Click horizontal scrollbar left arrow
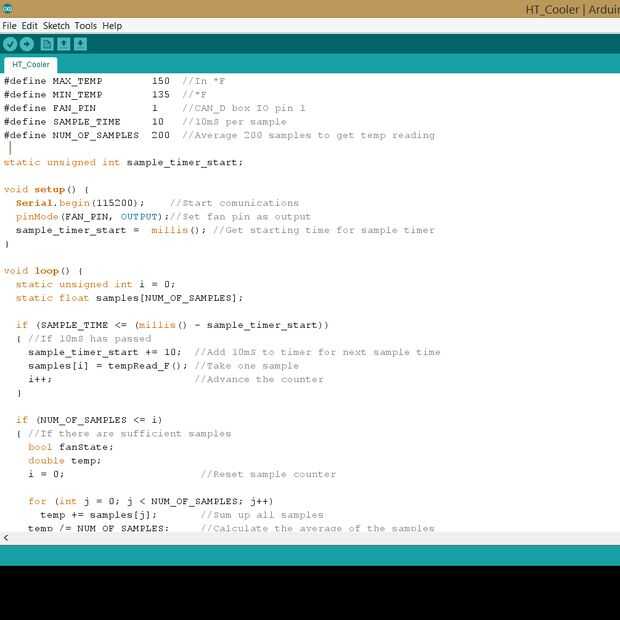The height and width of the screenshot is (620, 620). click(x=6, y=538)
